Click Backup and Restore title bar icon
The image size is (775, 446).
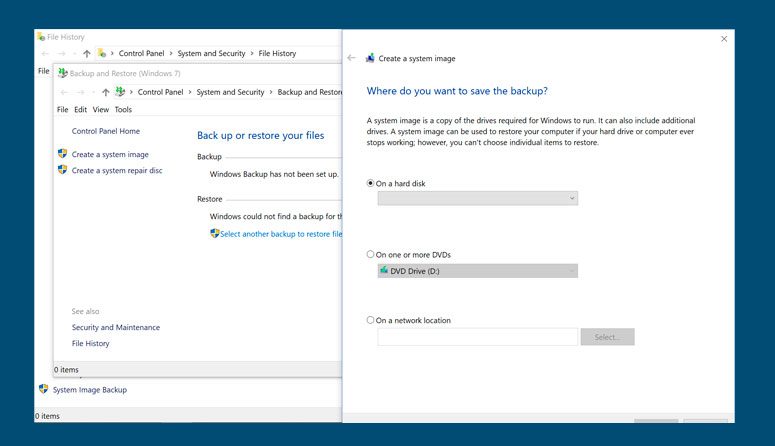click(x=63, y=73)
